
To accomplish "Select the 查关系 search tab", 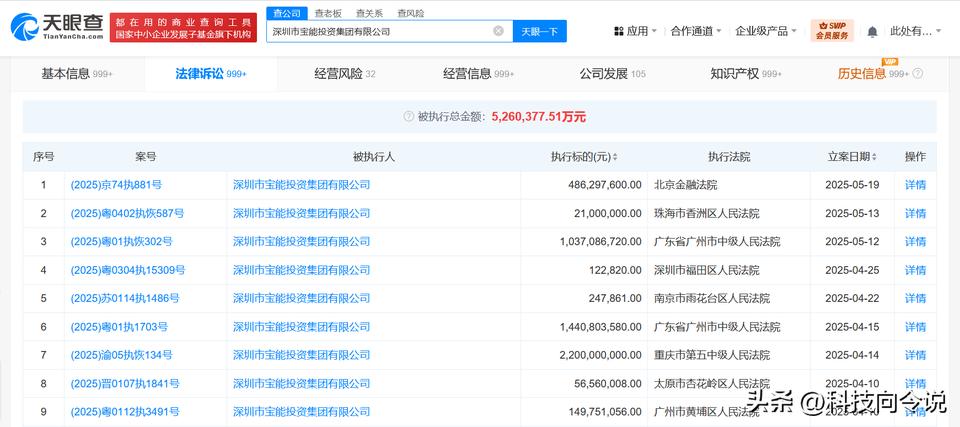I will point(369,13).
